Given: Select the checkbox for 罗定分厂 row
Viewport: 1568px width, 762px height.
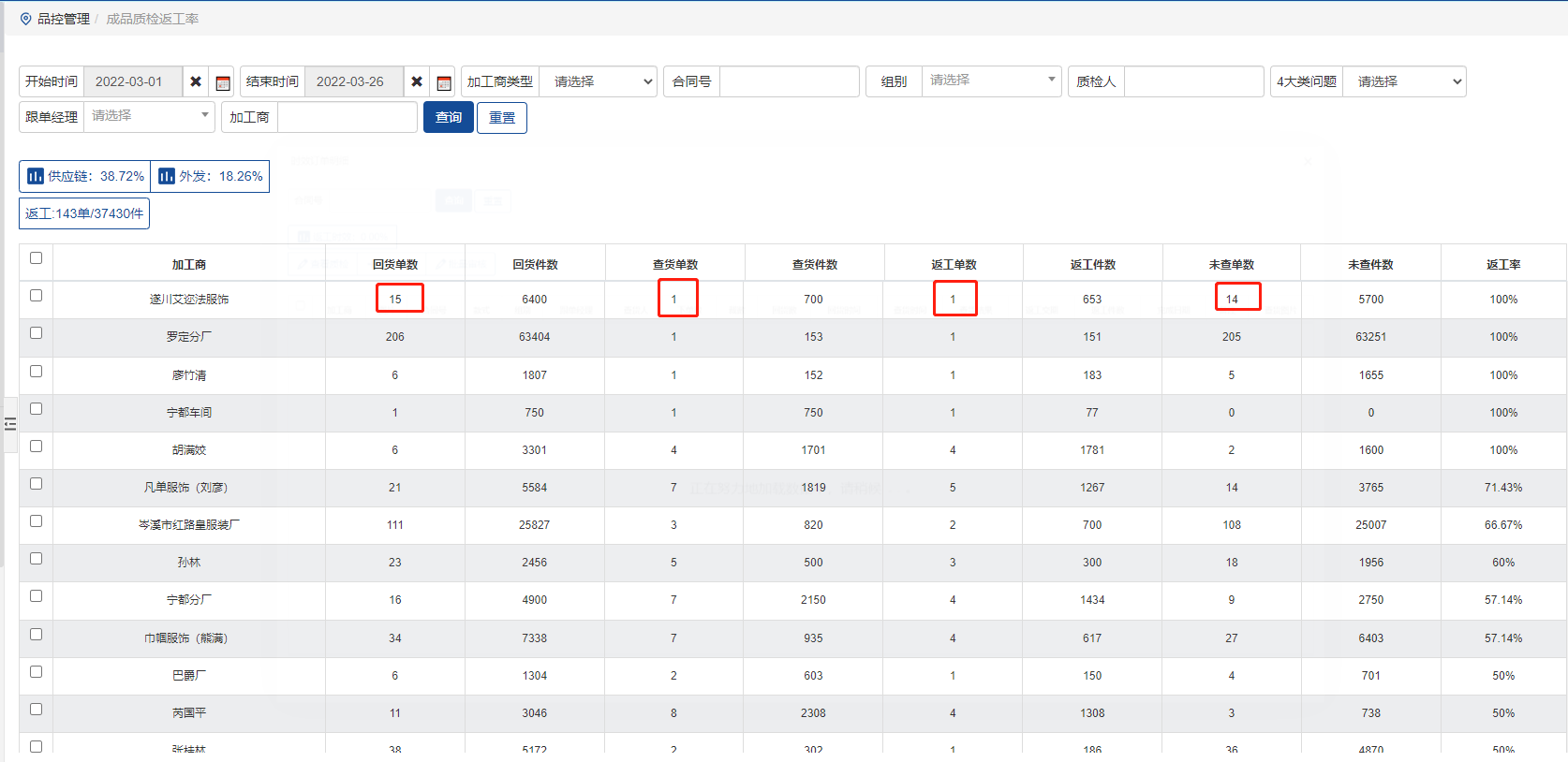Looking at the screenshot, I should point(36,333).
